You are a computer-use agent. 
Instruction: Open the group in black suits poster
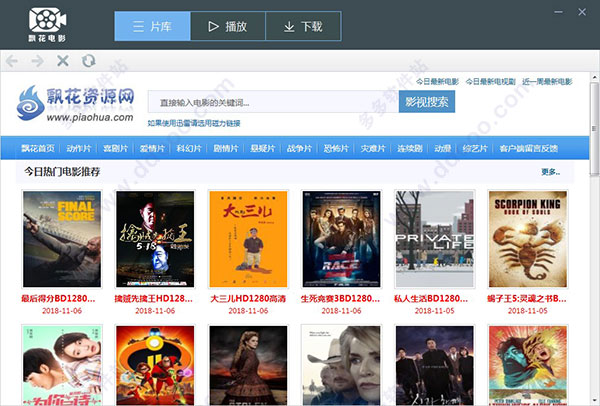tap(435, 365)
